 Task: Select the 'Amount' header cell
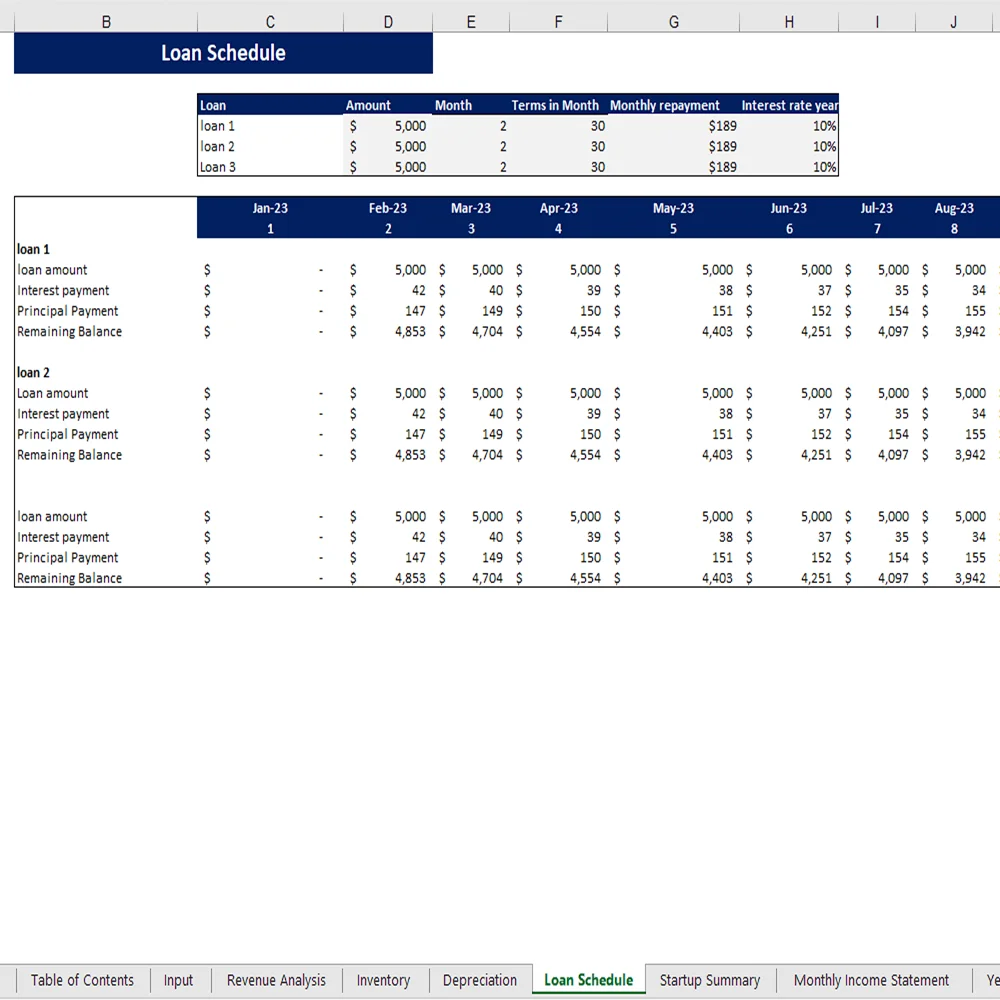[x=388, y=105]
